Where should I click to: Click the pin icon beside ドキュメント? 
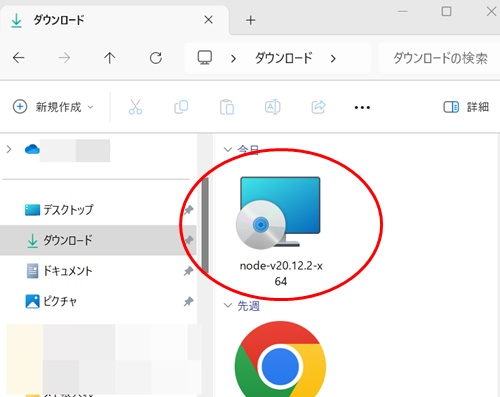(189, 271)
